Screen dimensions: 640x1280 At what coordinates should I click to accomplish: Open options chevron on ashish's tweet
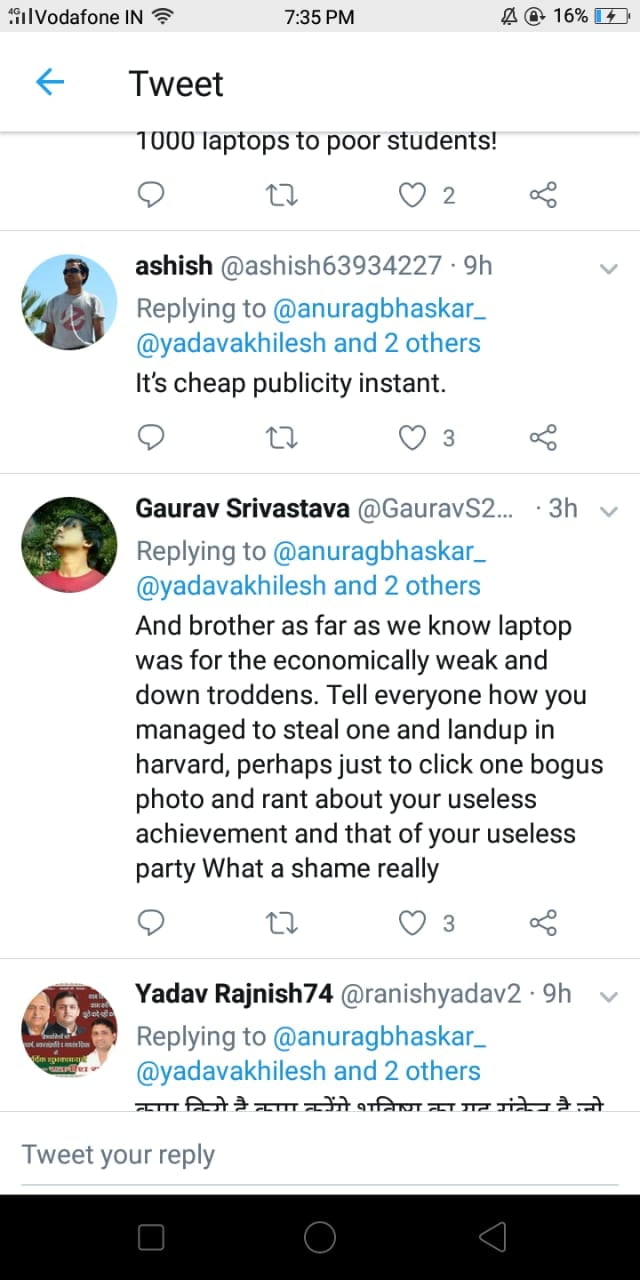[608, 268]
